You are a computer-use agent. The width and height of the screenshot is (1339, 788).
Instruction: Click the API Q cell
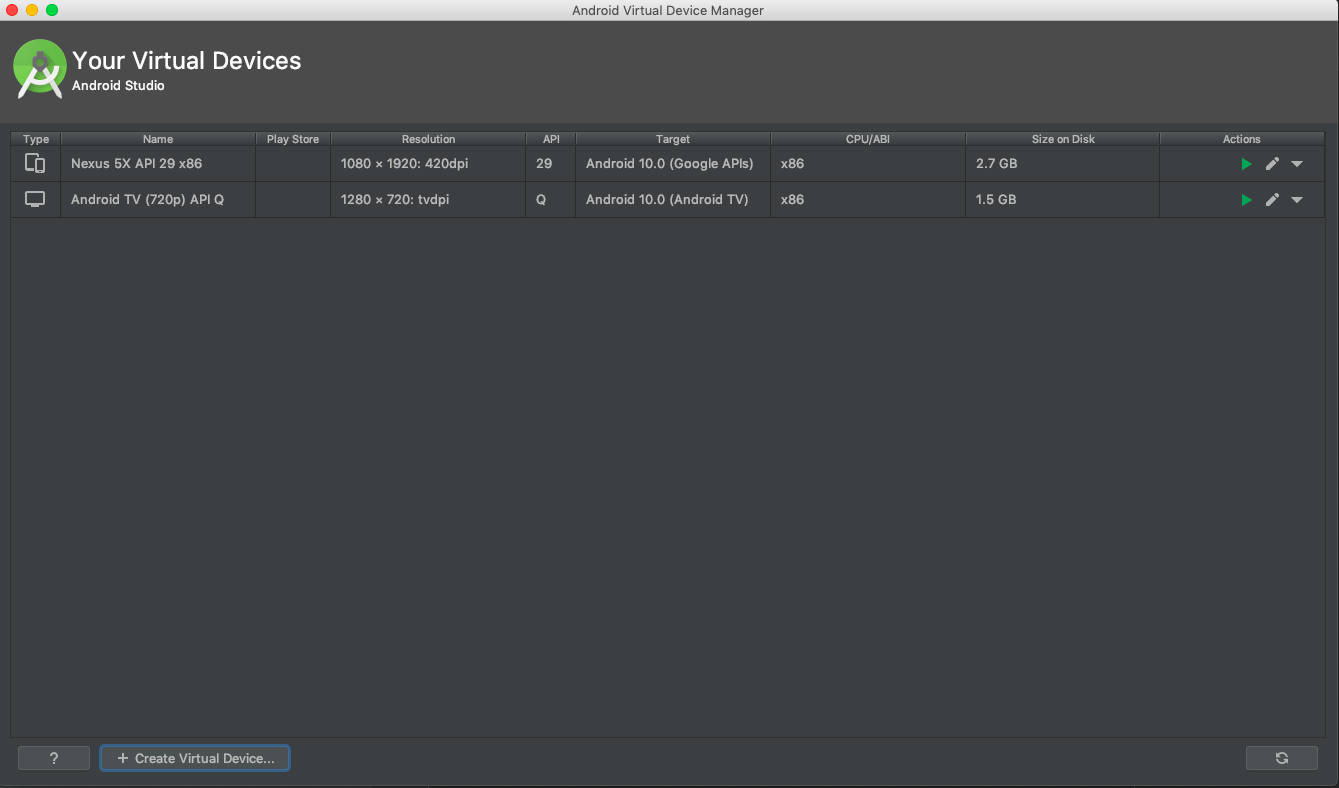tap(551, 199)
